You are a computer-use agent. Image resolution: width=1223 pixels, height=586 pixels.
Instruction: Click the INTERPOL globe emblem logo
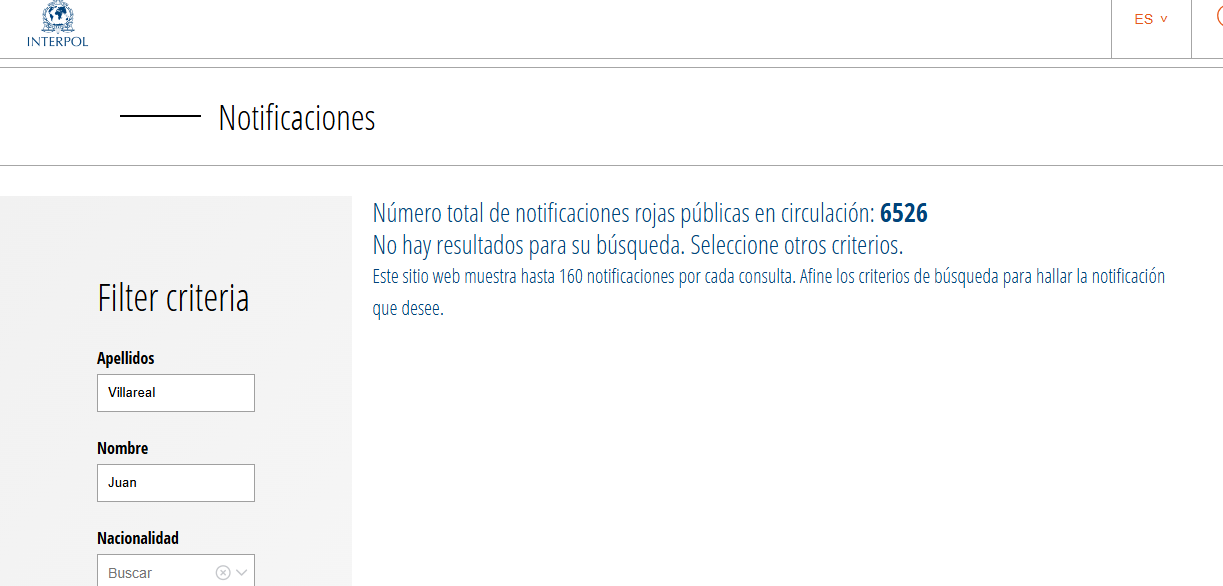coord(58,17)
